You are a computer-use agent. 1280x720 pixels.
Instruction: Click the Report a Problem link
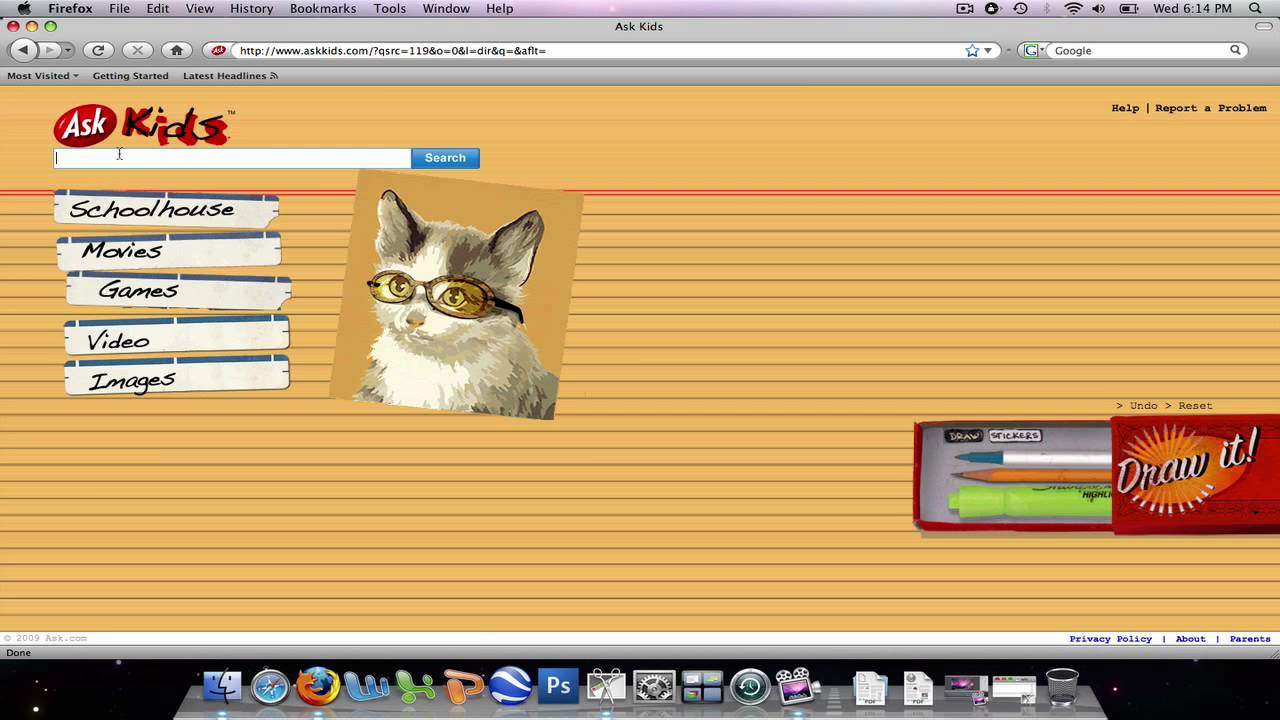1211,108
